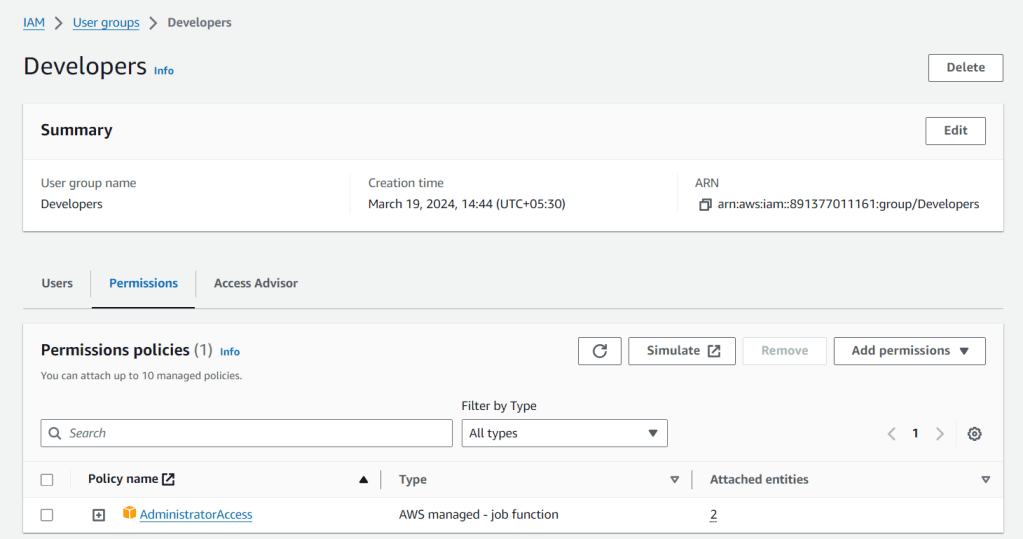
Task: Sort by the Type column arrow
Action: pyautogui.click(x=675, y=480)
